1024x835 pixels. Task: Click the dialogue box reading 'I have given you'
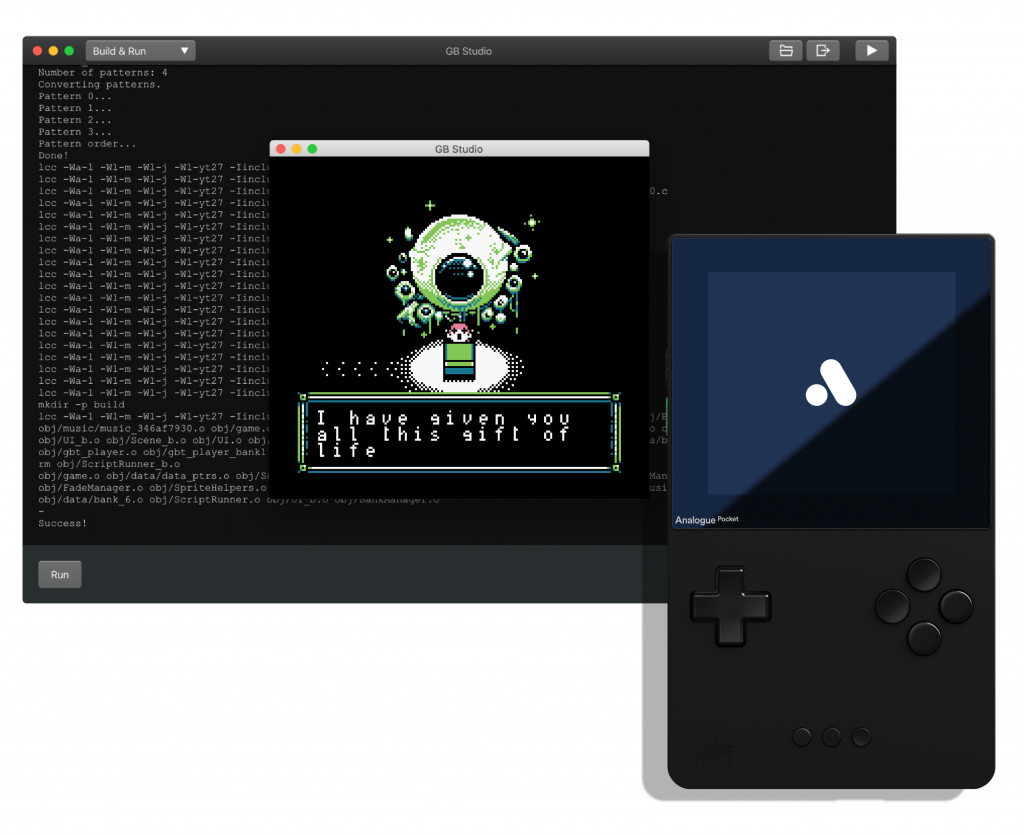459,433
